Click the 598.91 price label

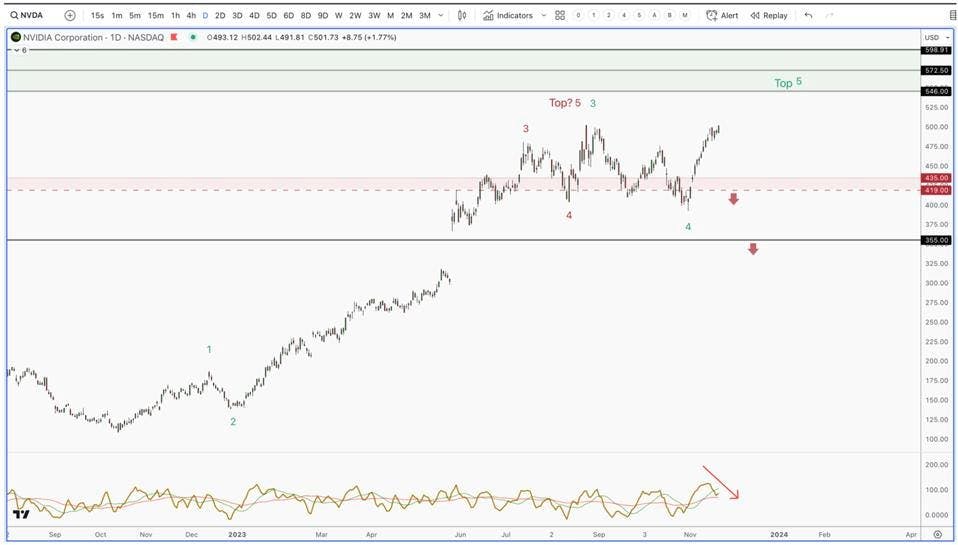(937, 50)
